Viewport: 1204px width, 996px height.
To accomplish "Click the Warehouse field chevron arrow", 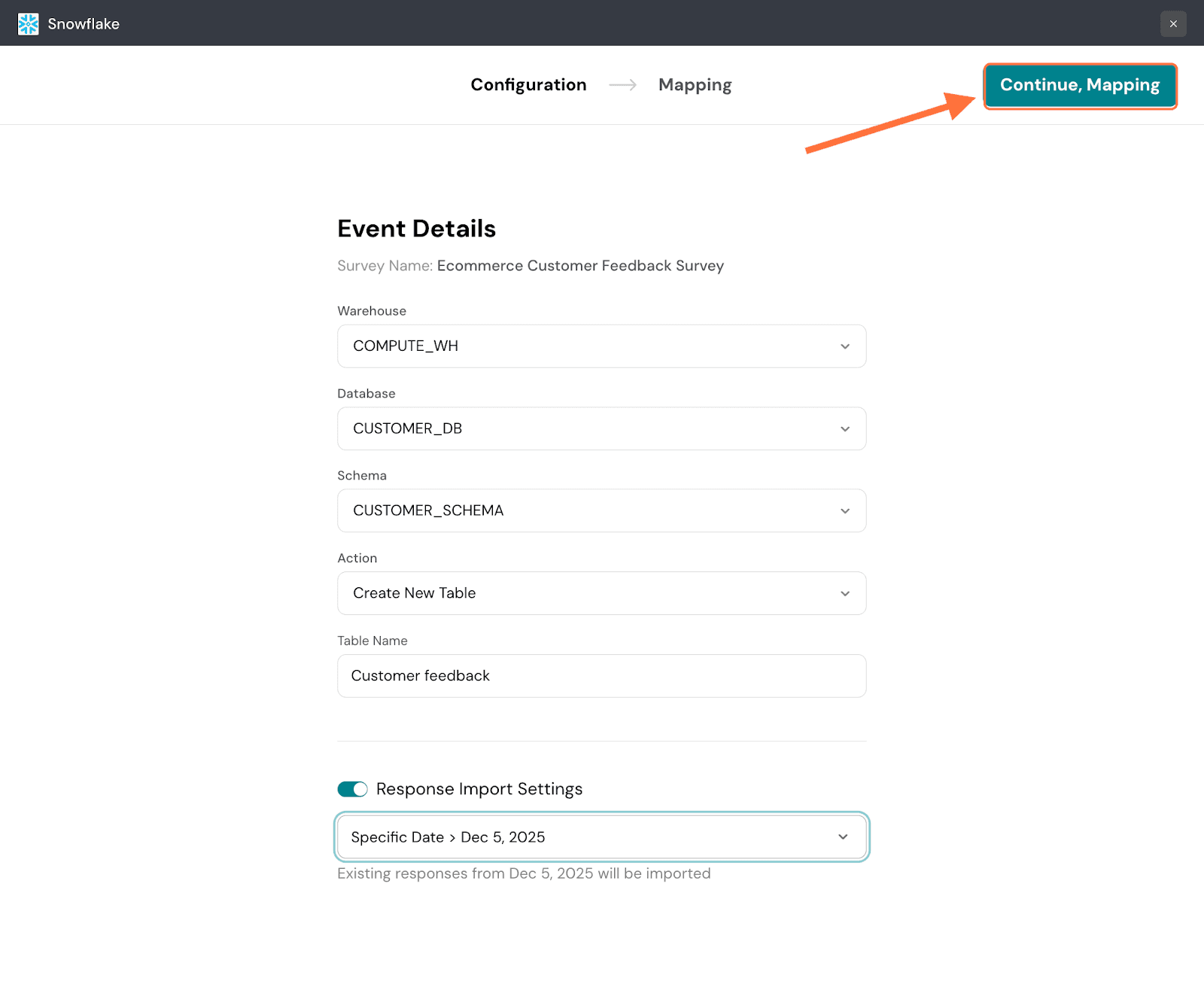I will 845,346.
